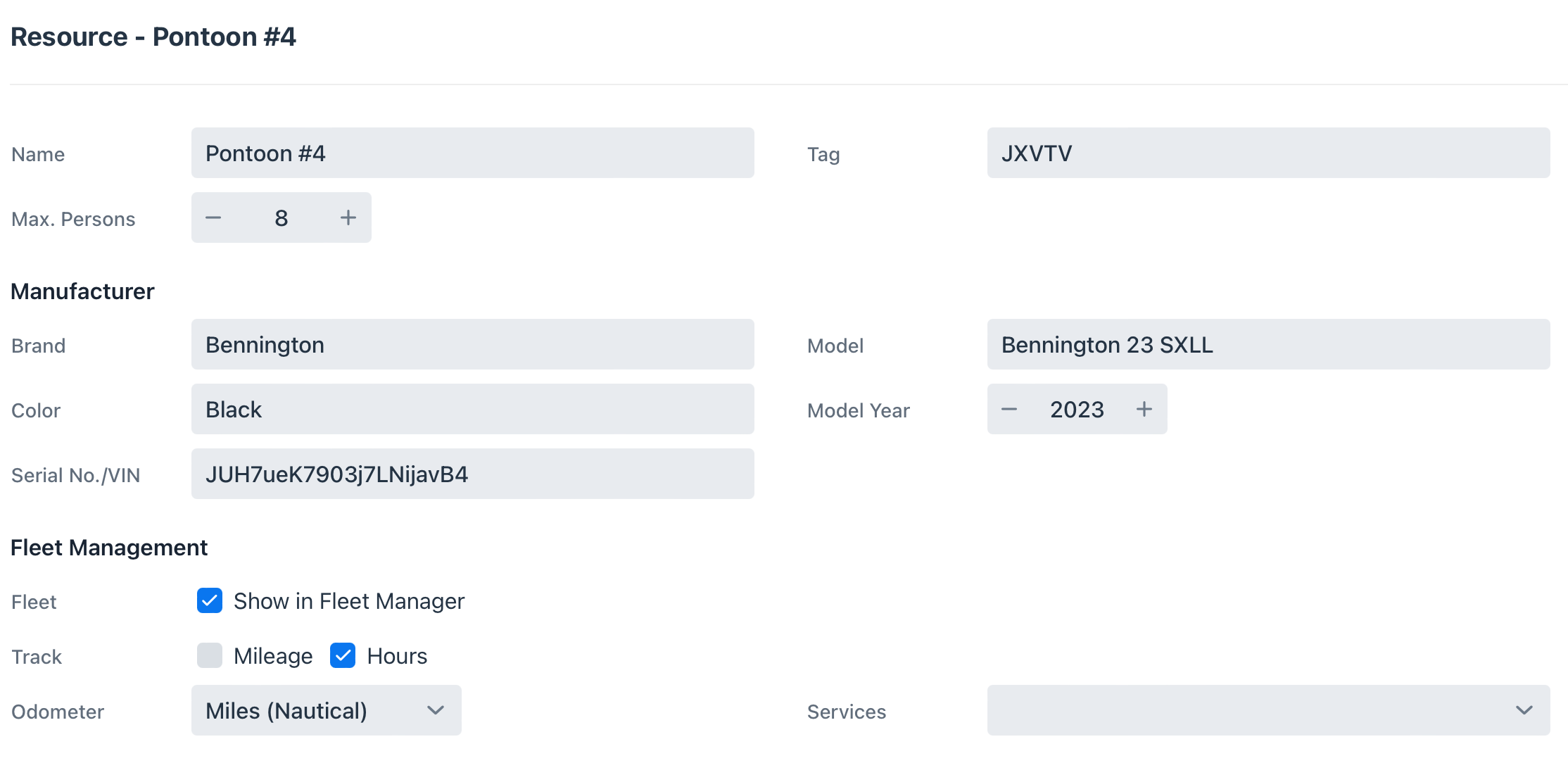Click the Track label text
This screenshot has height=763, width=1568.
tap(37, 657)
